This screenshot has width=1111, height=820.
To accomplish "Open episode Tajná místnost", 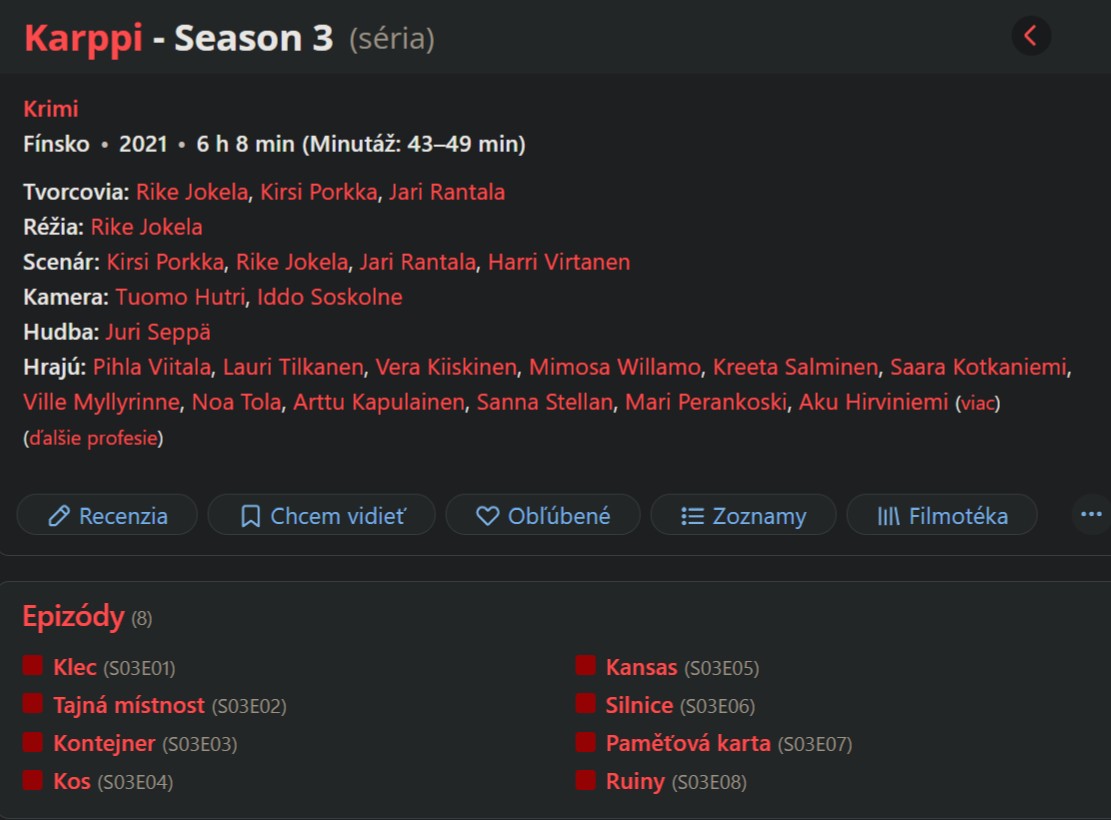I will tap(129, 705).
